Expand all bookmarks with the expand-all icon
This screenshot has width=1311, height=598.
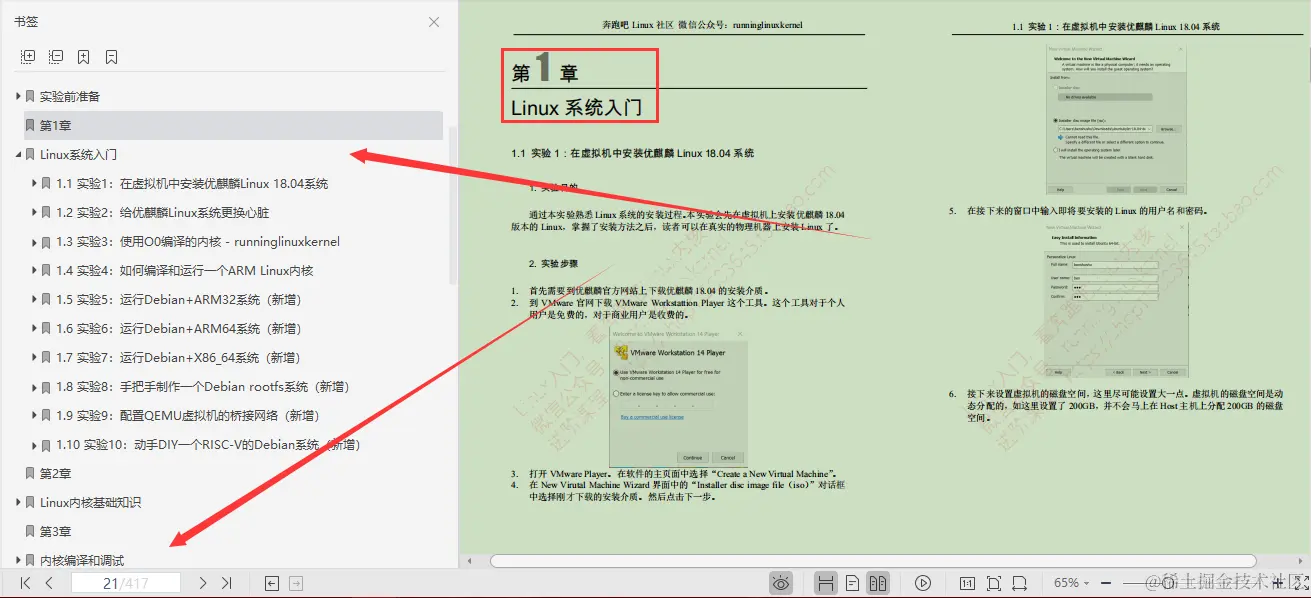pyautogui.click(x=28, y=55)
